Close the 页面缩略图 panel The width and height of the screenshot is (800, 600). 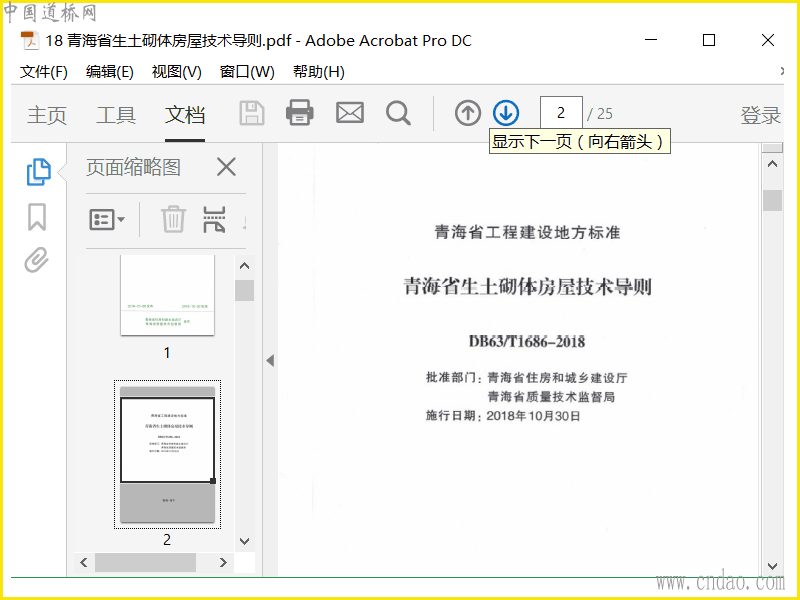tap(226, 167)
